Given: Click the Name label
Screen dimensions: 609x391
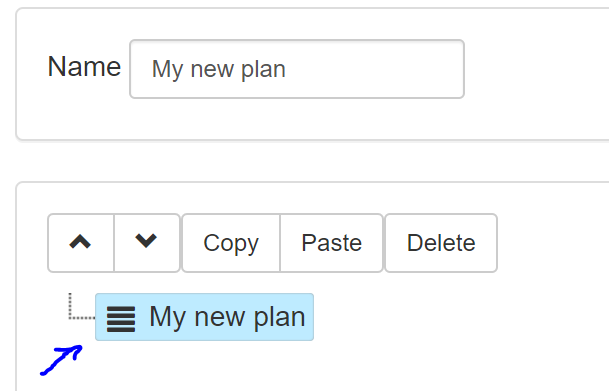Looking at the screenshot, I should coord(84,67).
